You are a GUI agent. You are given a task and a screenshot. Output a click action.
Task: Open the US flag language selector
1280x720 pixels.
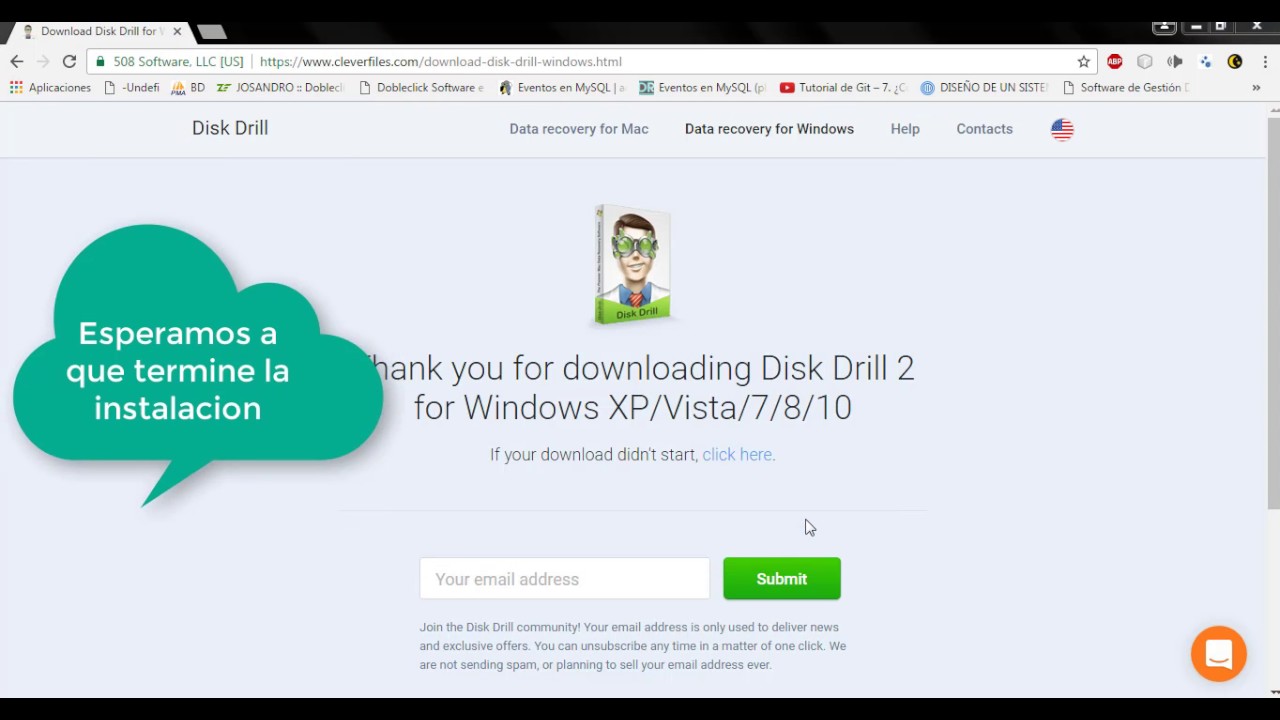coord(1062,129)
